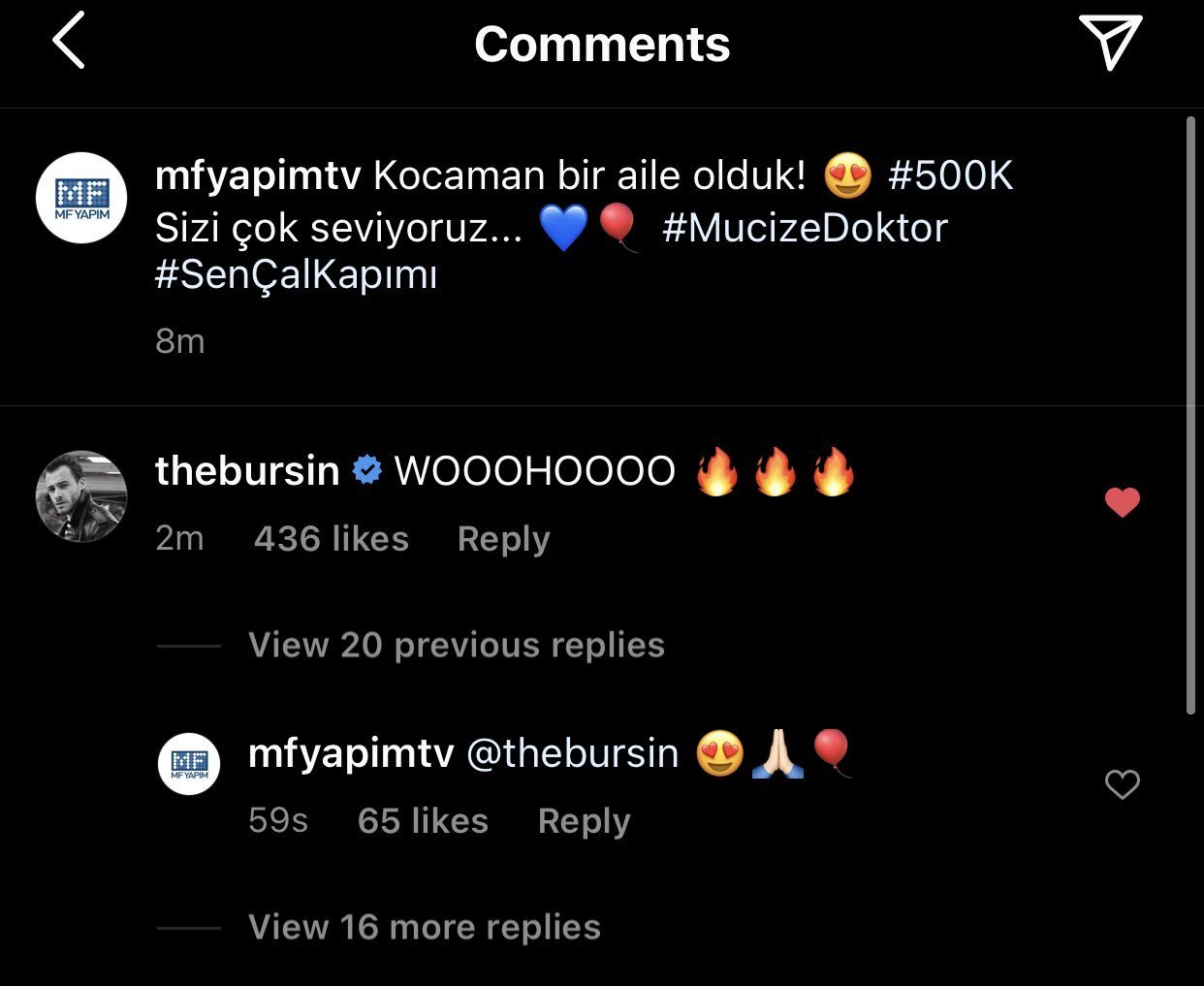This screenshot has height=986, width=1204.
Task: Expand View 16 more replies
Action: point(425,927)
